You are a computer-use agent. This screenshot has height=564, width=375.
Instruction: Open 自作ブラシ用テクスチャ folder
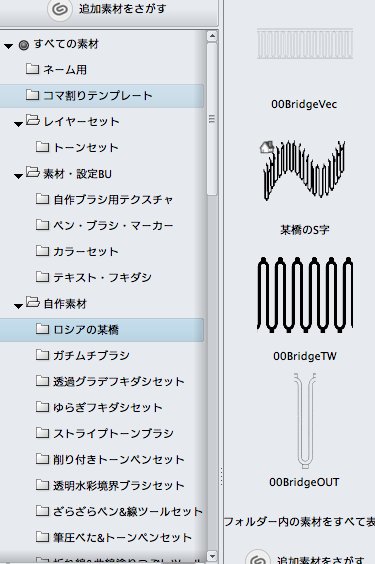pyautogui.click(x=113, y=200)
